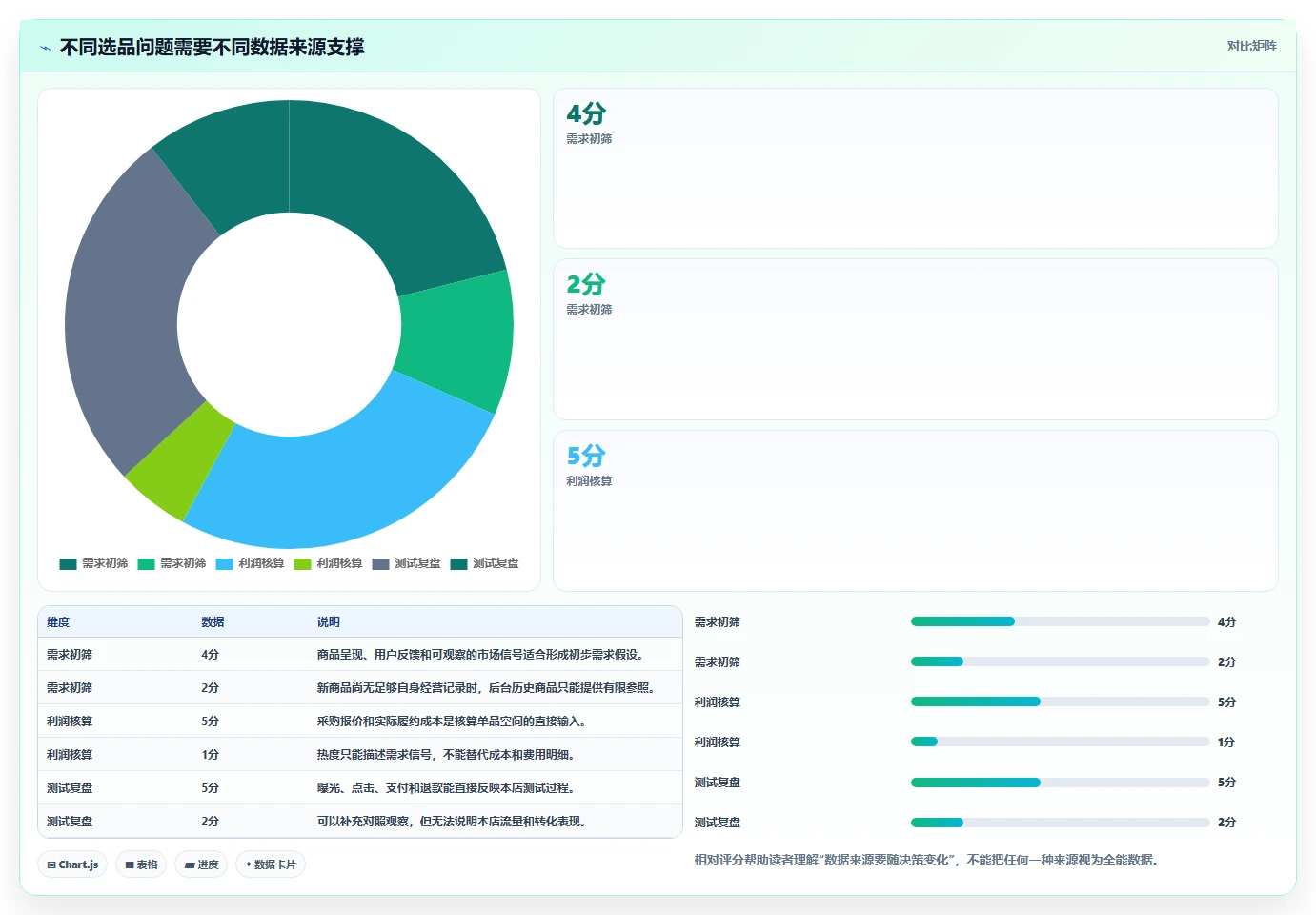Image resolution: width=1316 pixels, height=915 pixels.
Task: Click the bright green donut segment
Action: (x=457, y=341)
